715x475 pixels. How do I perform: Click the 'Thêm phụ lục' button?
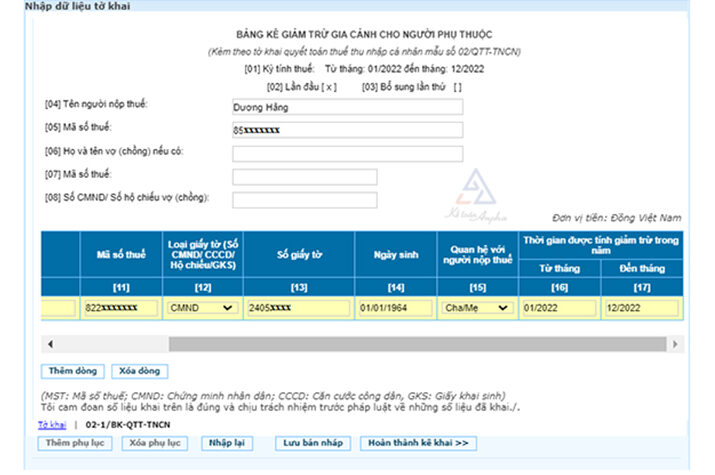(75, 443)
